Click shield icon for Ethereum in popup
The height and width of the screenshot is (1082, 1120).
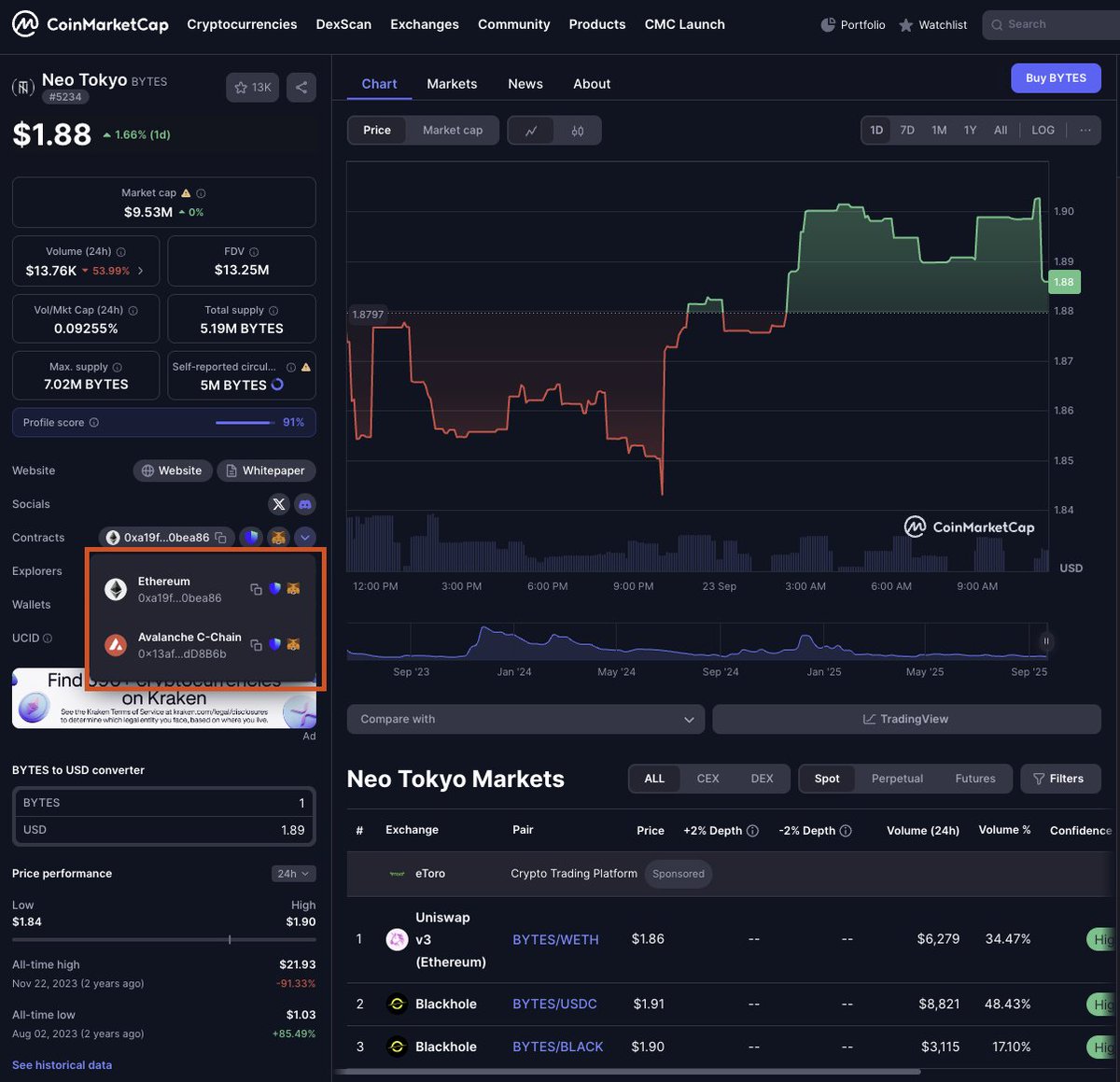coord(274,589)
